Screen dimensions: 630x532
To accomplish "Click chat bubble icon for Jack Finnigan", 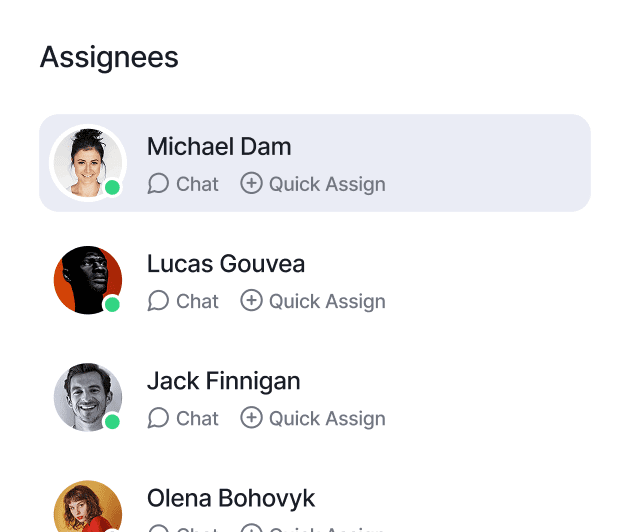I will click(x=158, y=418).
